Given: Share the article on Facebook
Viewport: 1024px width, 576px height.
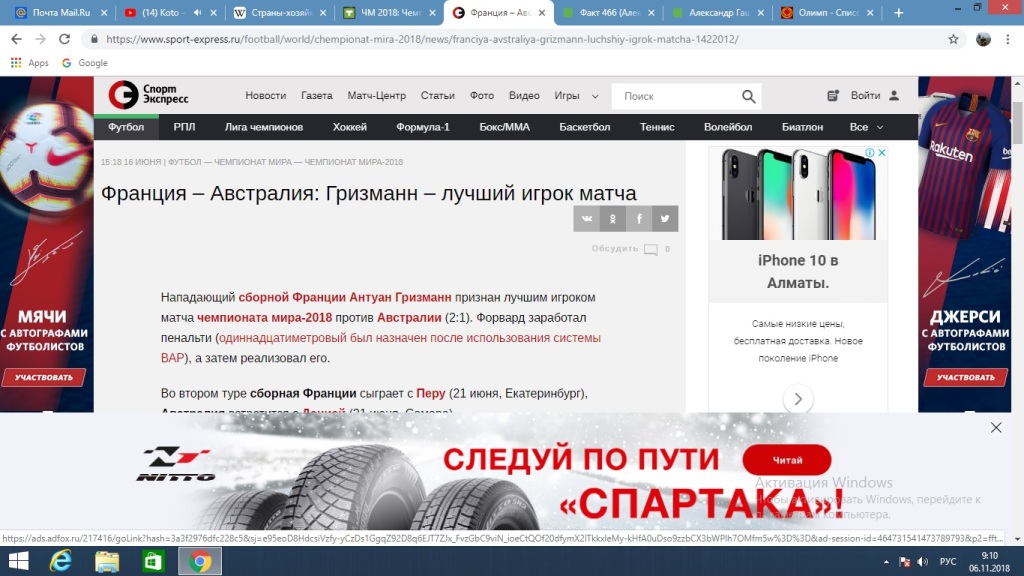Looking at the screenshot, I should [x=639, y=219].
